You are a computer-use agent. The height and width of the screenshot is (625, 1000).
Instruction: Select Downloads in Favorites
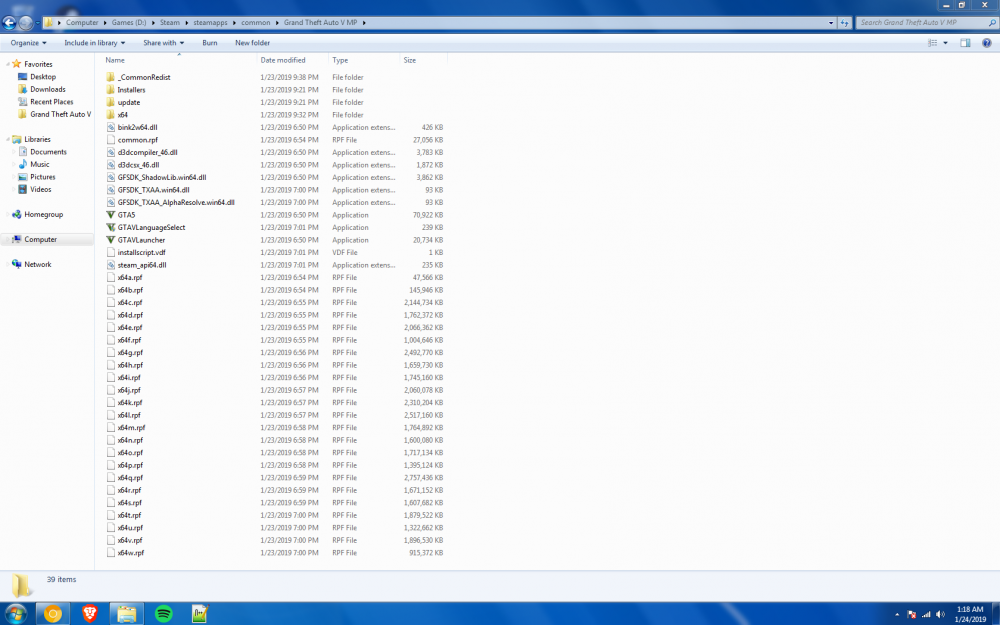pos(48,89)
